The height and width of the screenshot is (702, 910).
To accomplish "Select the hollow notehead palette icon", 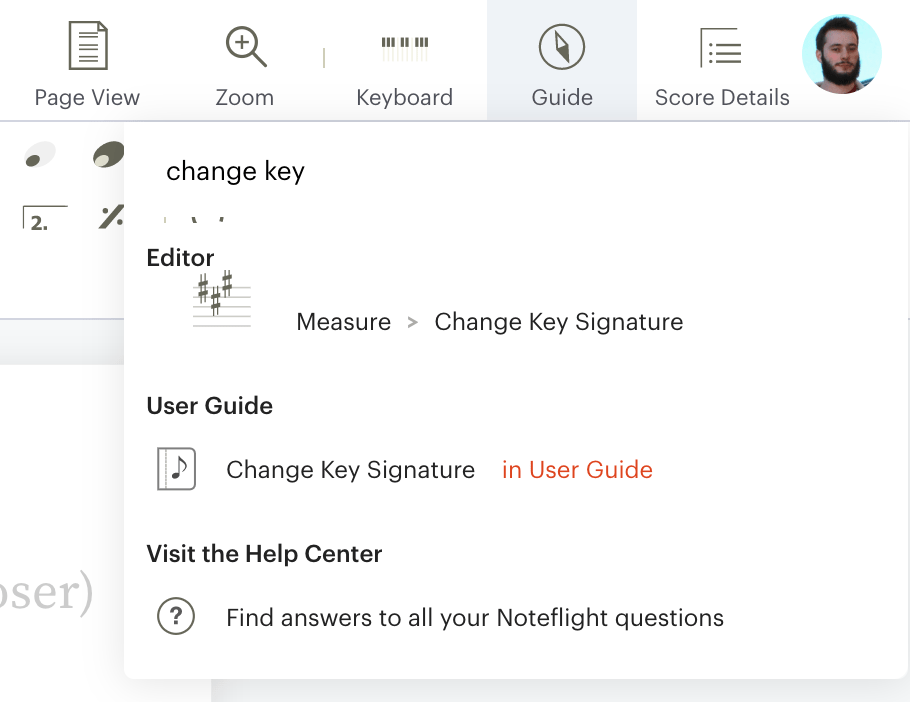I will click(x=41, y=155).
